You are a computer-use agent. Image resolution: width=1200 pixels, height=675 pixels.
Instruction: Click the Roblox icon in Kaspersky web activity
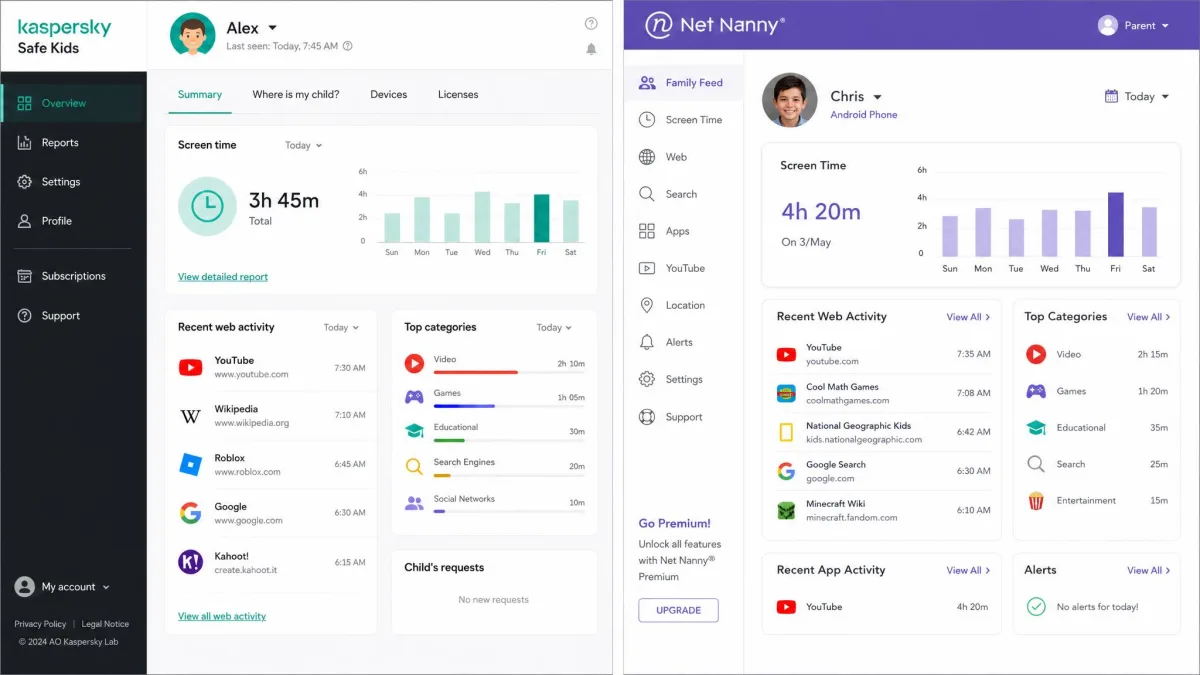pyautogui.click(x=190, y=464)
